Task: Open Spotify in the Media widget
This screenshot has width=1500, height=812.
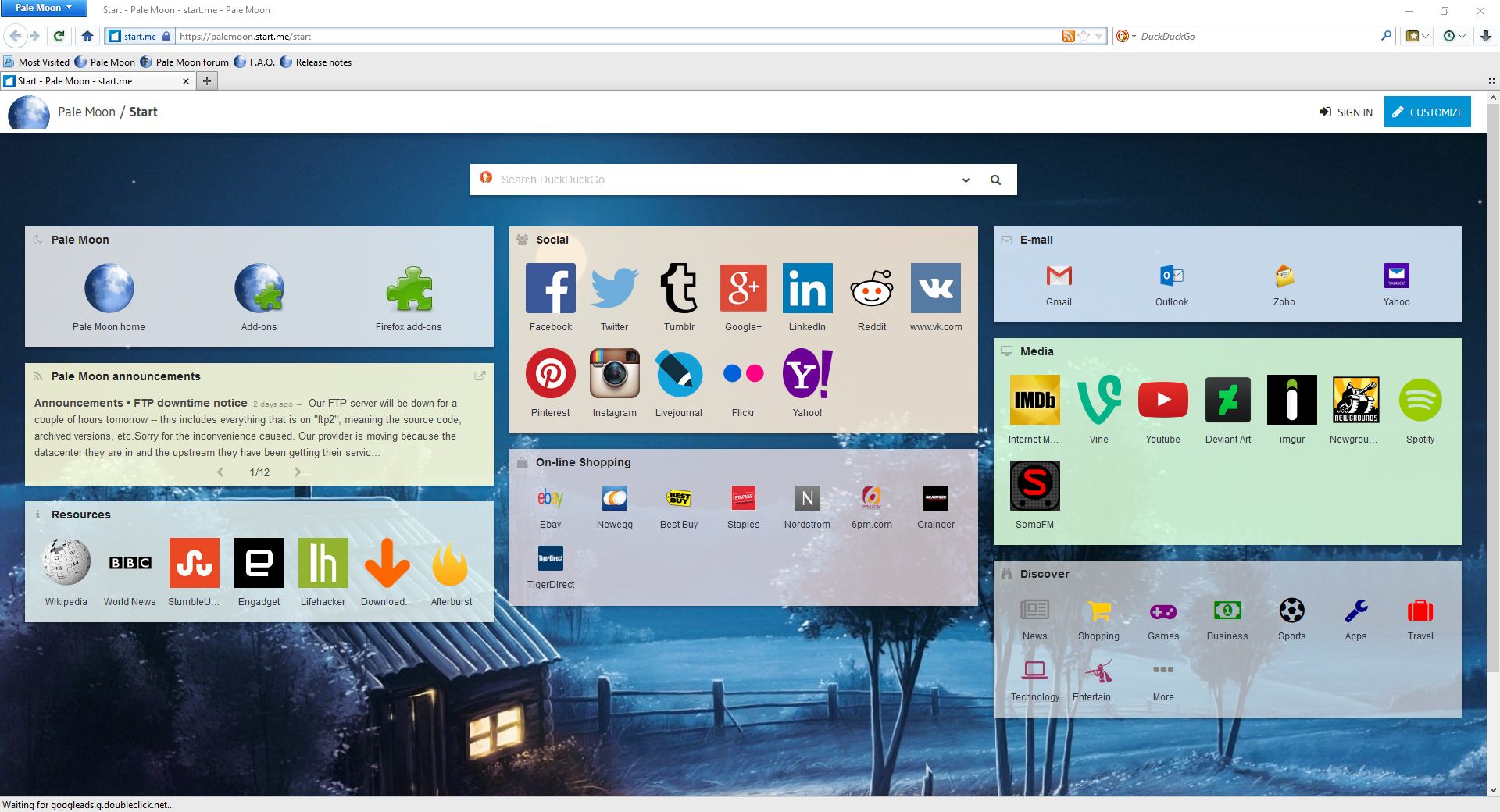Action: (x=1420, y=400)
